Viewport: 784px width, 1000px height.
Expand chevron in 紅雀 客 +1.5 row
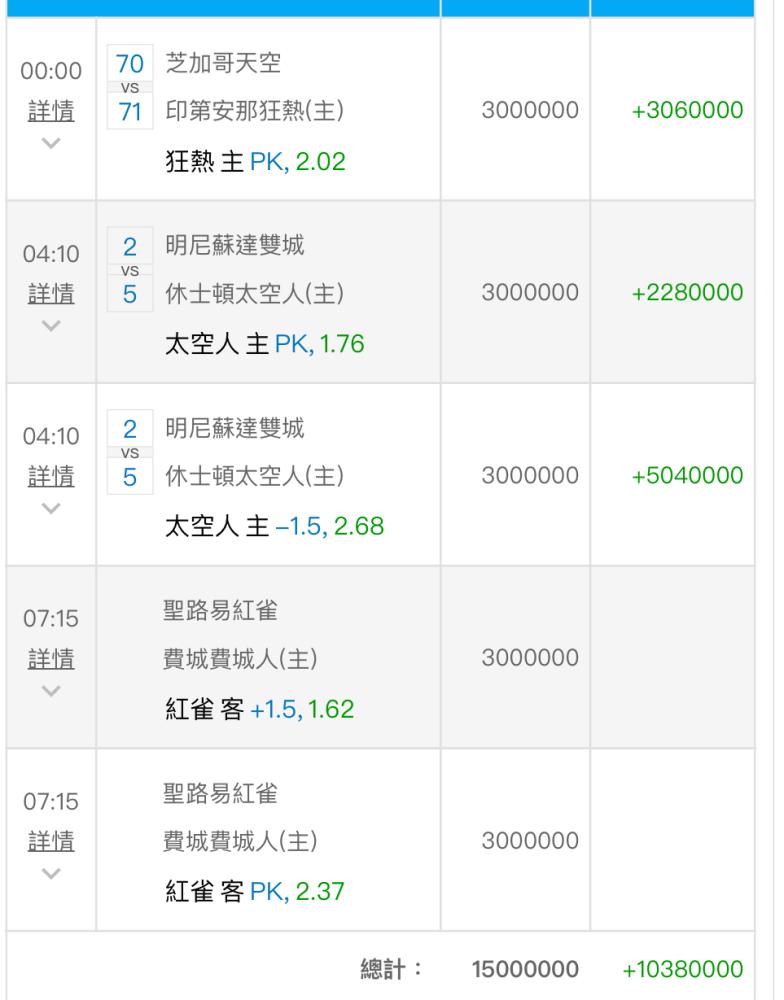point(51,691)
